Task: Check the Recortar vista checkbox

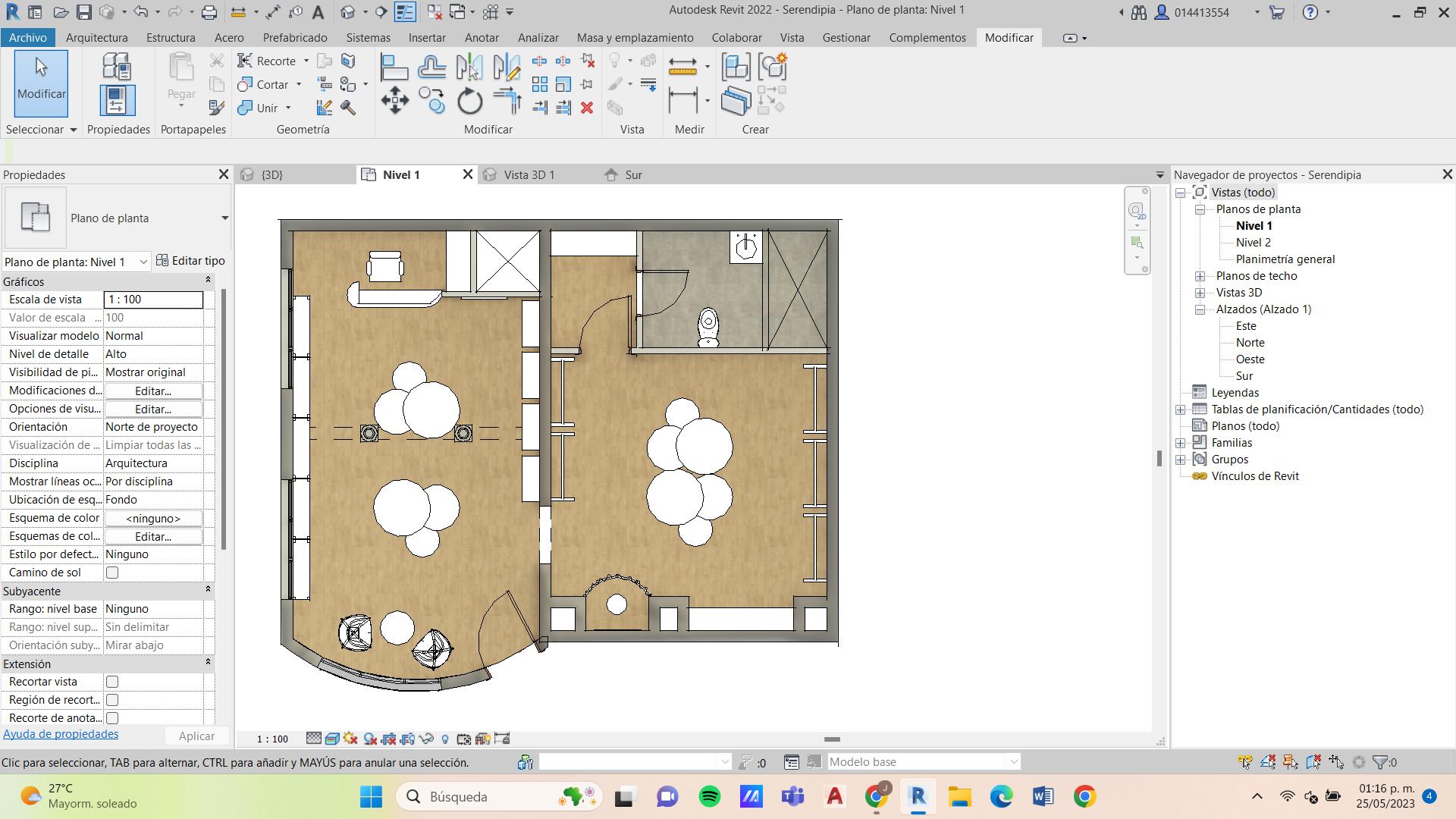Action: pyautogui.click(x=112, y=682)
